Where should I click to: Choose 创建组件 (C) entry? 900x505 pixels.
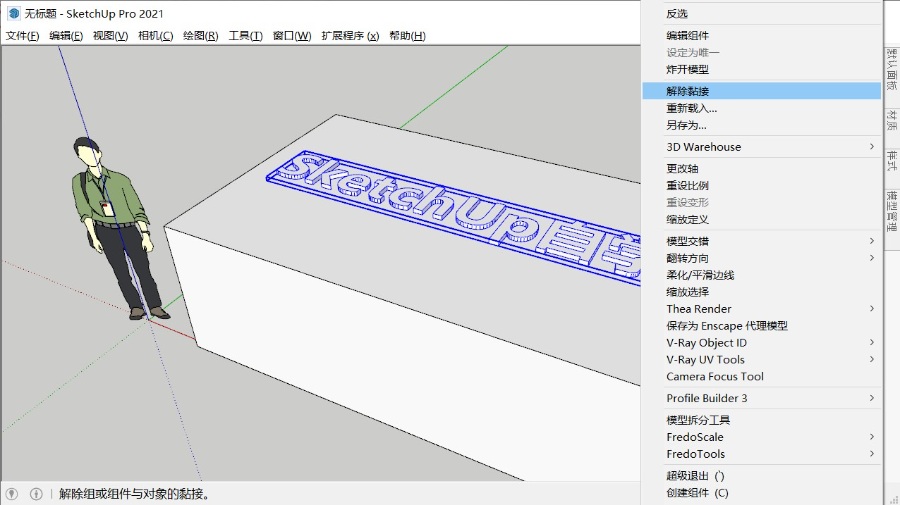(x=762, y=492)
